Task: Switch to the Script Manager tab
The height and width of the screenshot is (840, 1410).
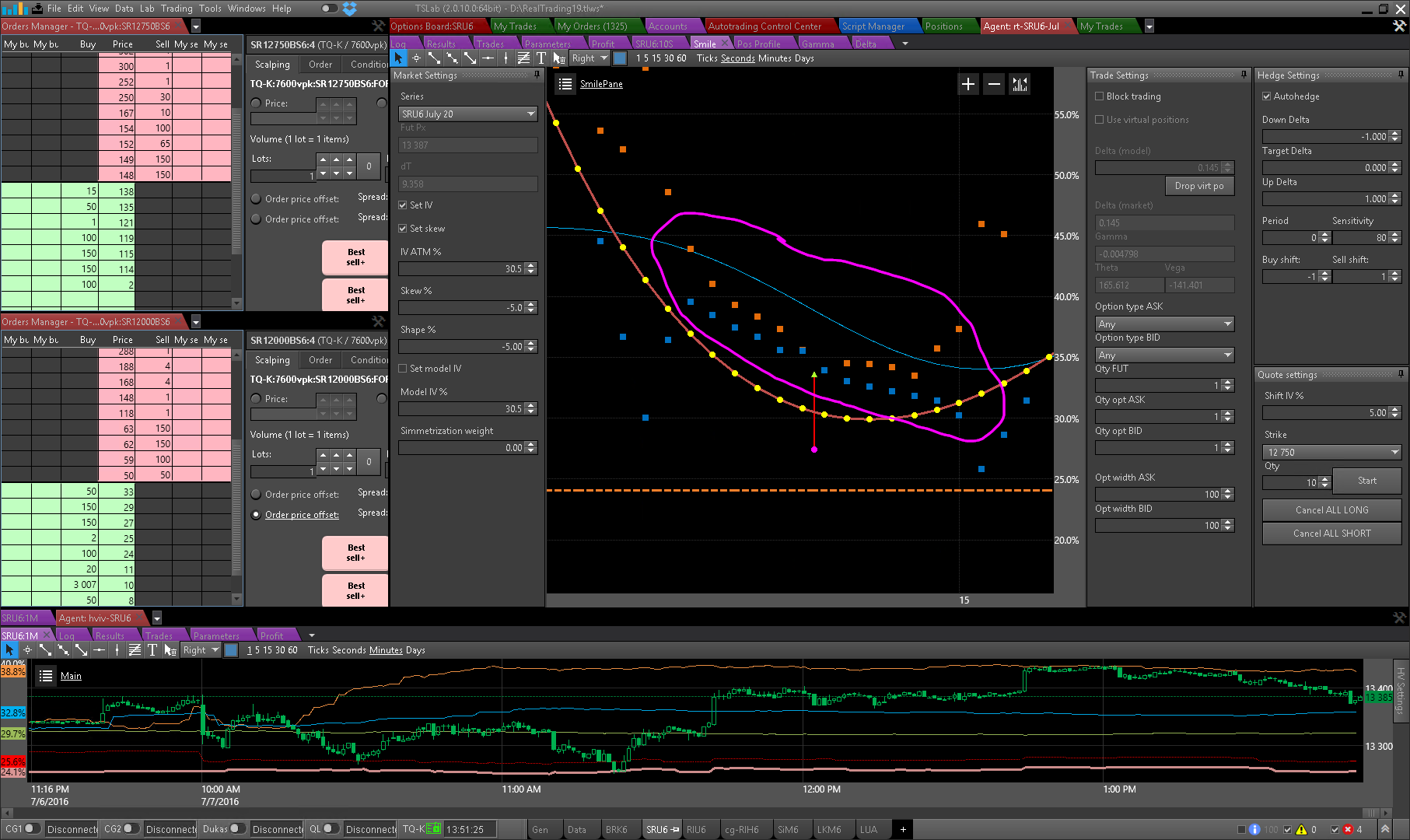Action: (873, 26)
